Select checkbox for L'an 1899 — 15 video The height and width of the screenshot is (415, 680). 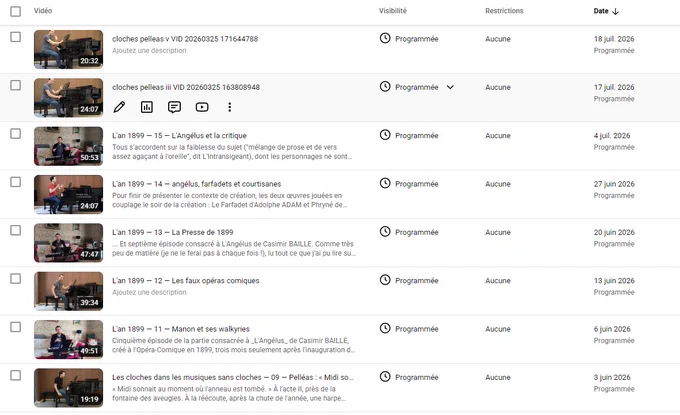(16, 134)
